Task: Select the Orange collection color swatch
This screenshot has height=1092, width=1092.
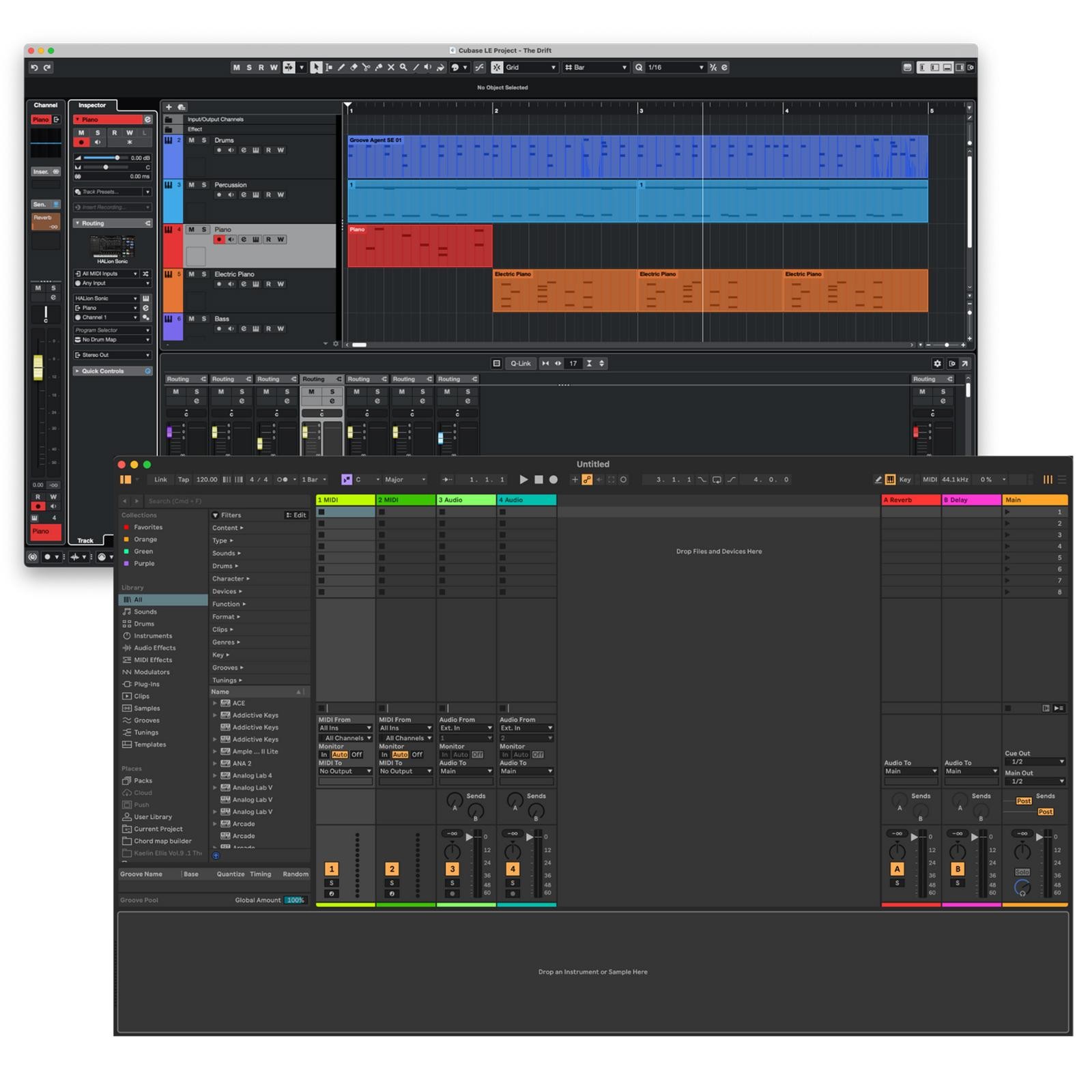Action: [126, 540]
